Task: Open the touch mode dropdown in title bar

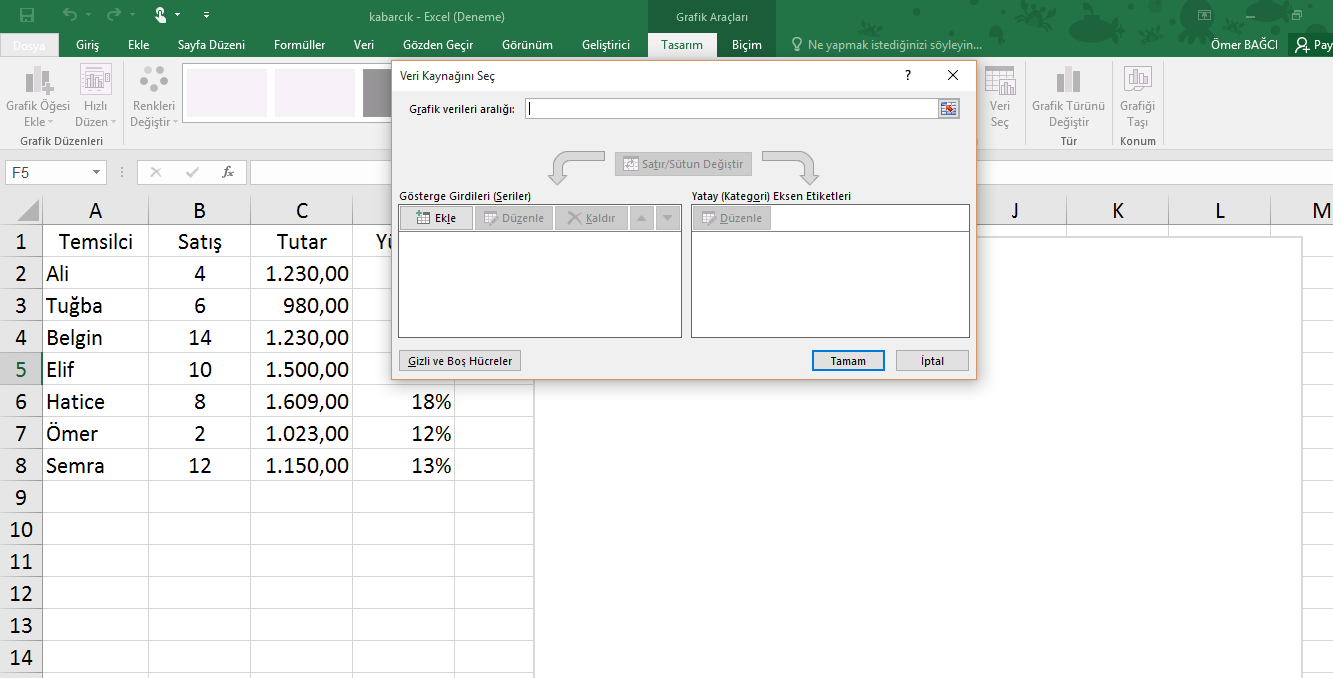Action: pos(178,16)
